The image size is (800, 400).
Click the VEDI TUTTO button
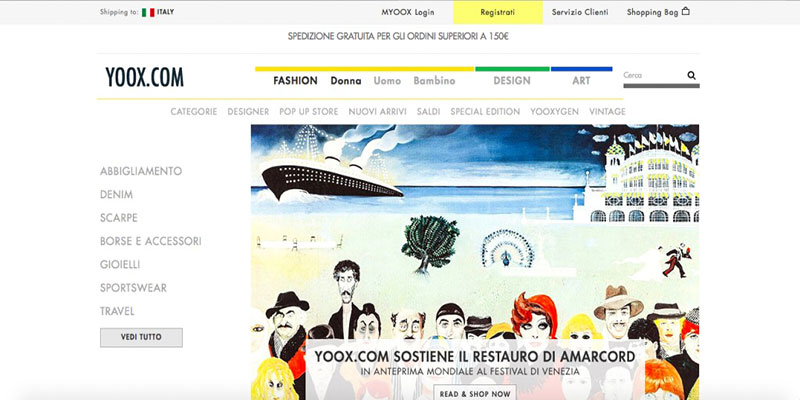pyautogui.click(x=141, y=337)
